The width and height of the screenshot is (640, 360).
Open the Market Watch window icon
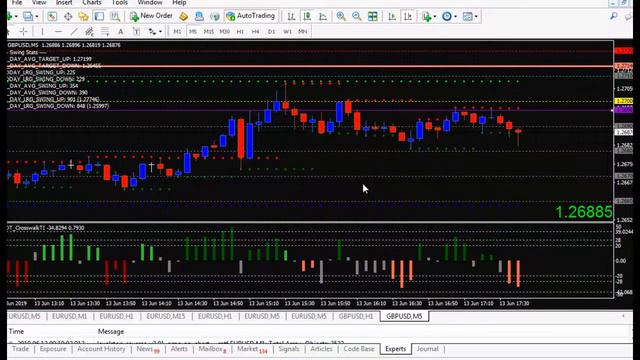[x=52, y=16]
